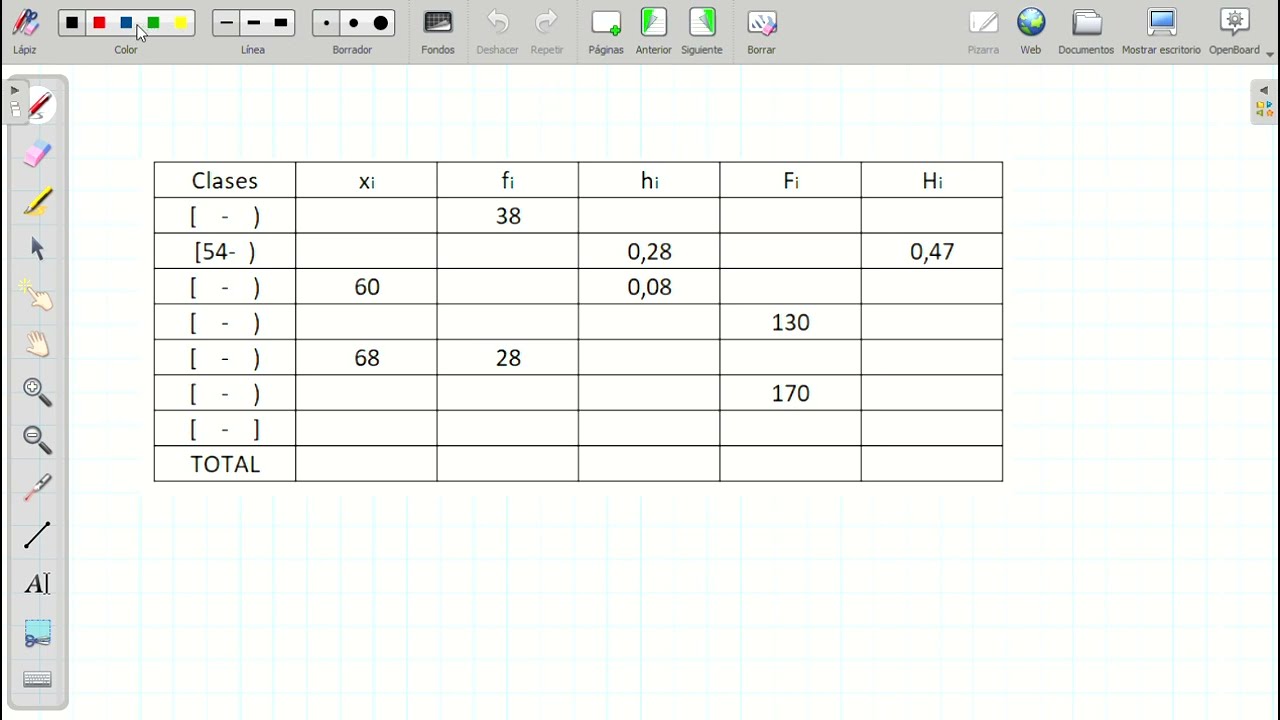
Task: Click the cell with value 170
Action: coord(790,393)
